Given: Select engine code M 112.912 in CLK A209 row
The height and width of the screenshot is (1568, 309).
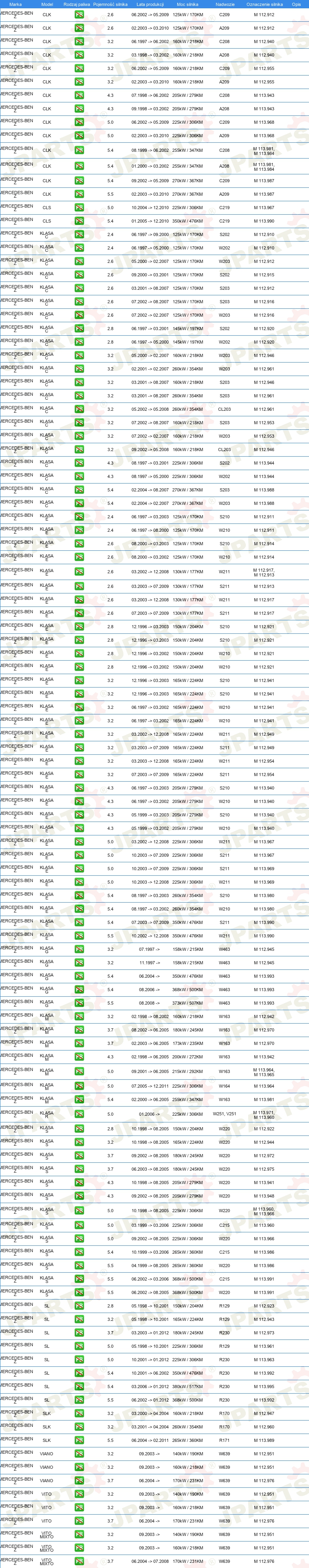Looking at the screenshot, I should [264, 28].
